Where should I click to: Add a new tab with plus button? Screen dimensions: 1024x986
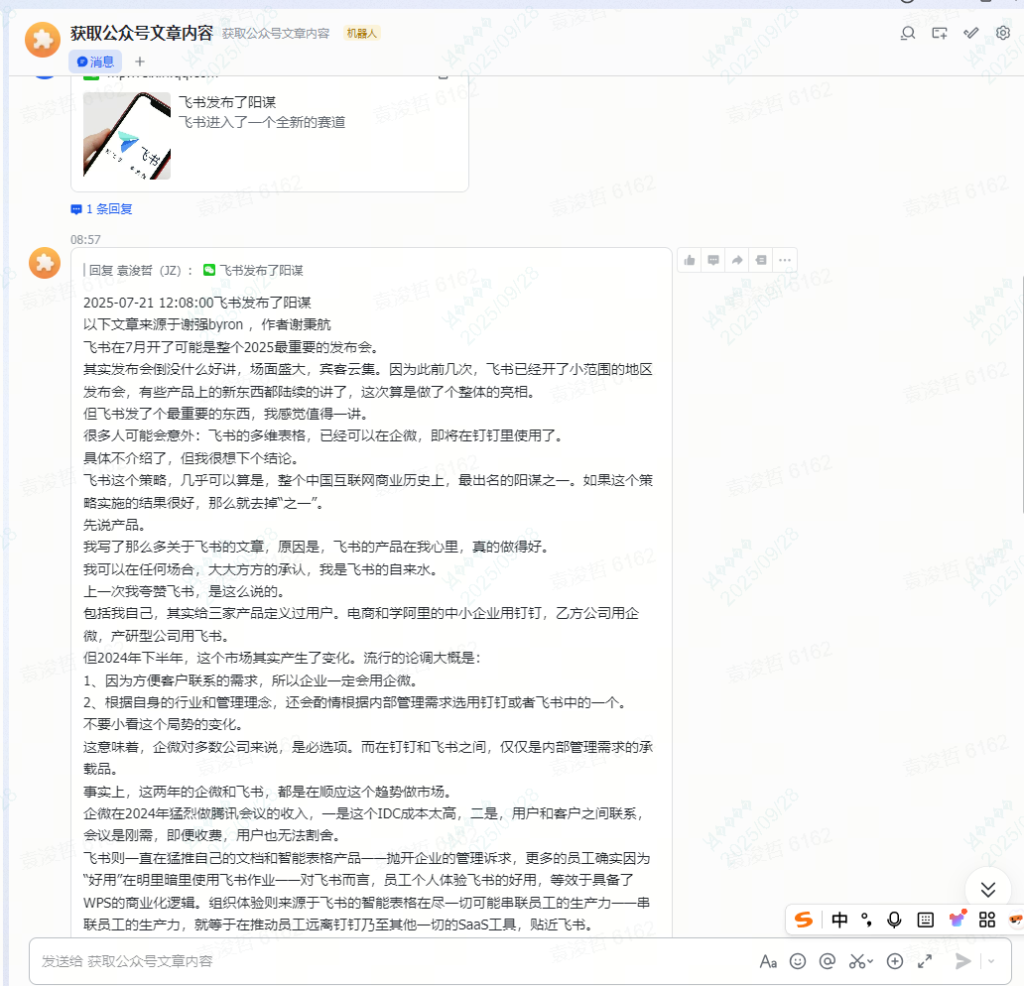[x=140, y=62]
